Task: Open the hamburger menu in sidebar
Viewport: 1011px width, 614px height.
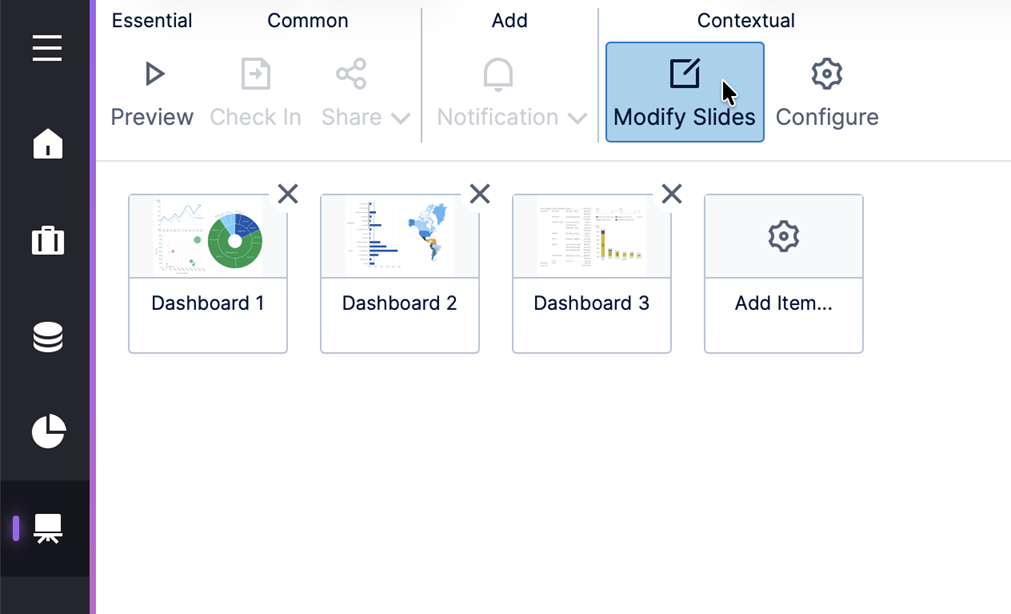Action: click(47, 48)
